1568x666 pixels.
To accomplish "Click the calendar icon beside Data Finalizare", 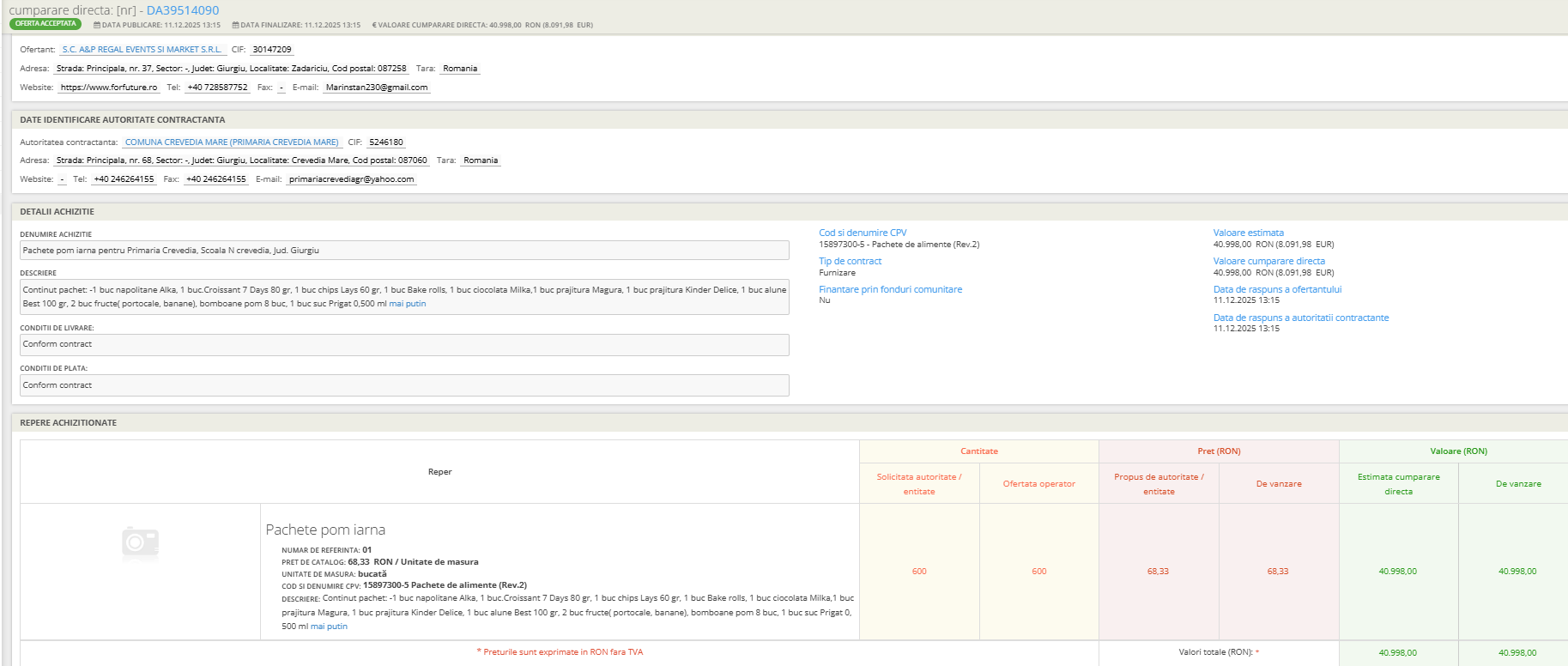I will tap(235, 26).
